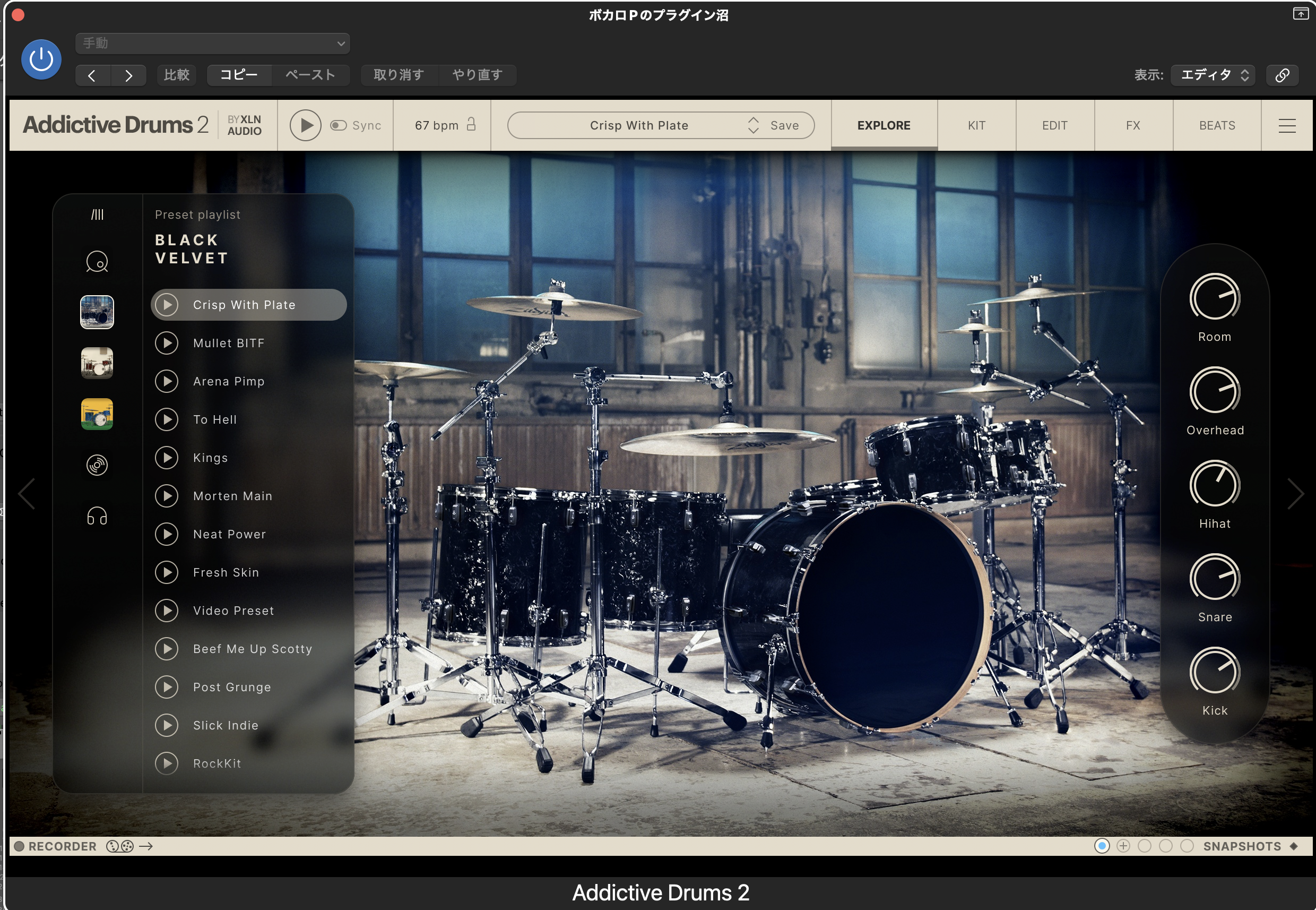
Task: Open the 手動 preset dropdown
Action: point(213,44)
